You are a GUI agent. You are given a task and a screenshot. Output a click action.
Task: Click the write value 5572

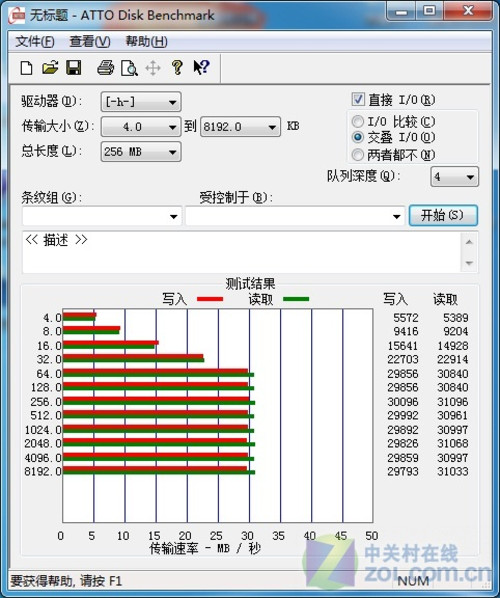tap(406, 318)
